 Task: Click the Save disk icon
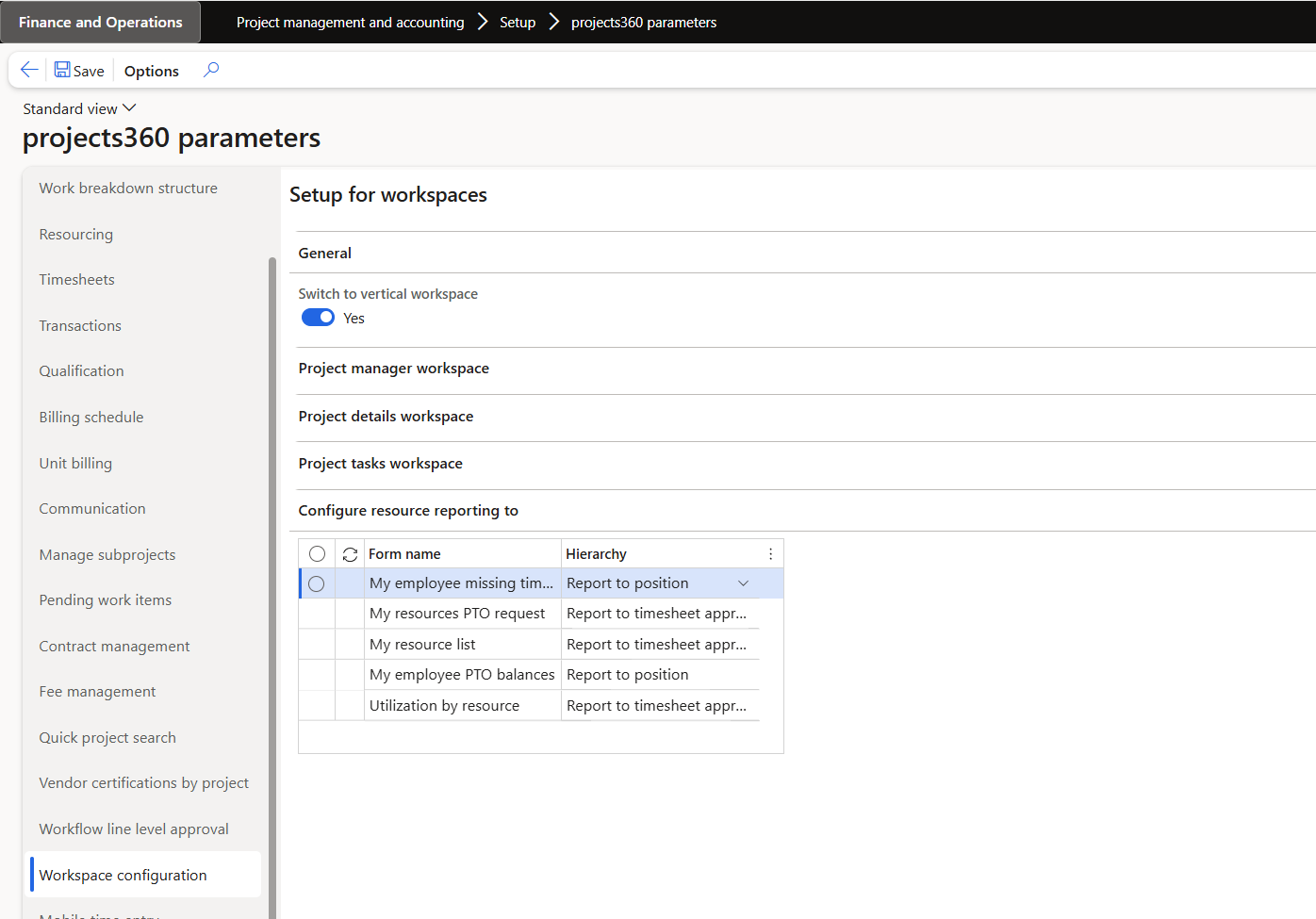pos(62,70)
